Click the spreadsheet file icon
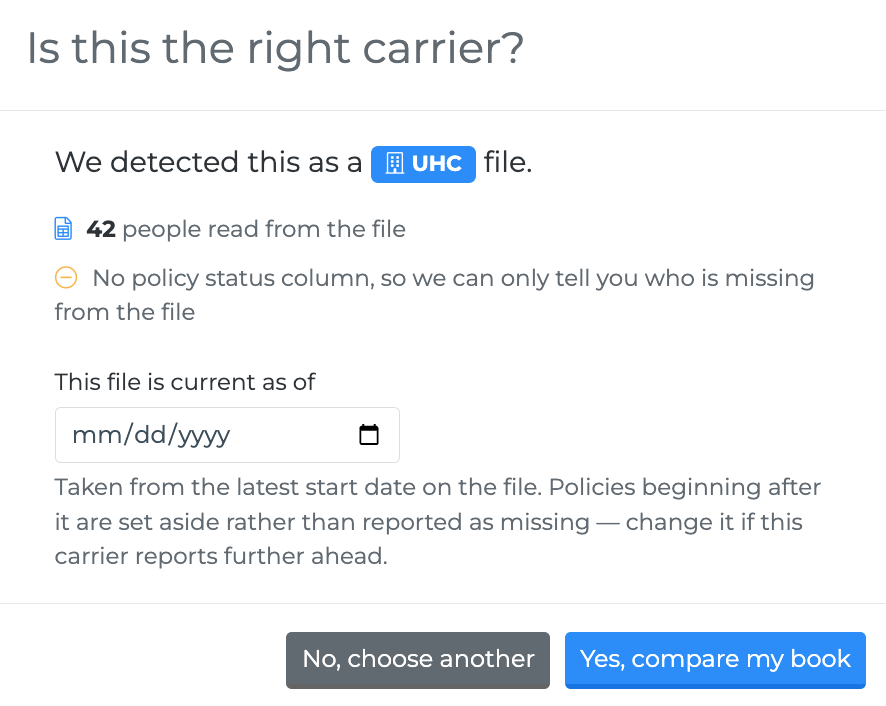The image size is (886, 706). click(x=63, y=229)
